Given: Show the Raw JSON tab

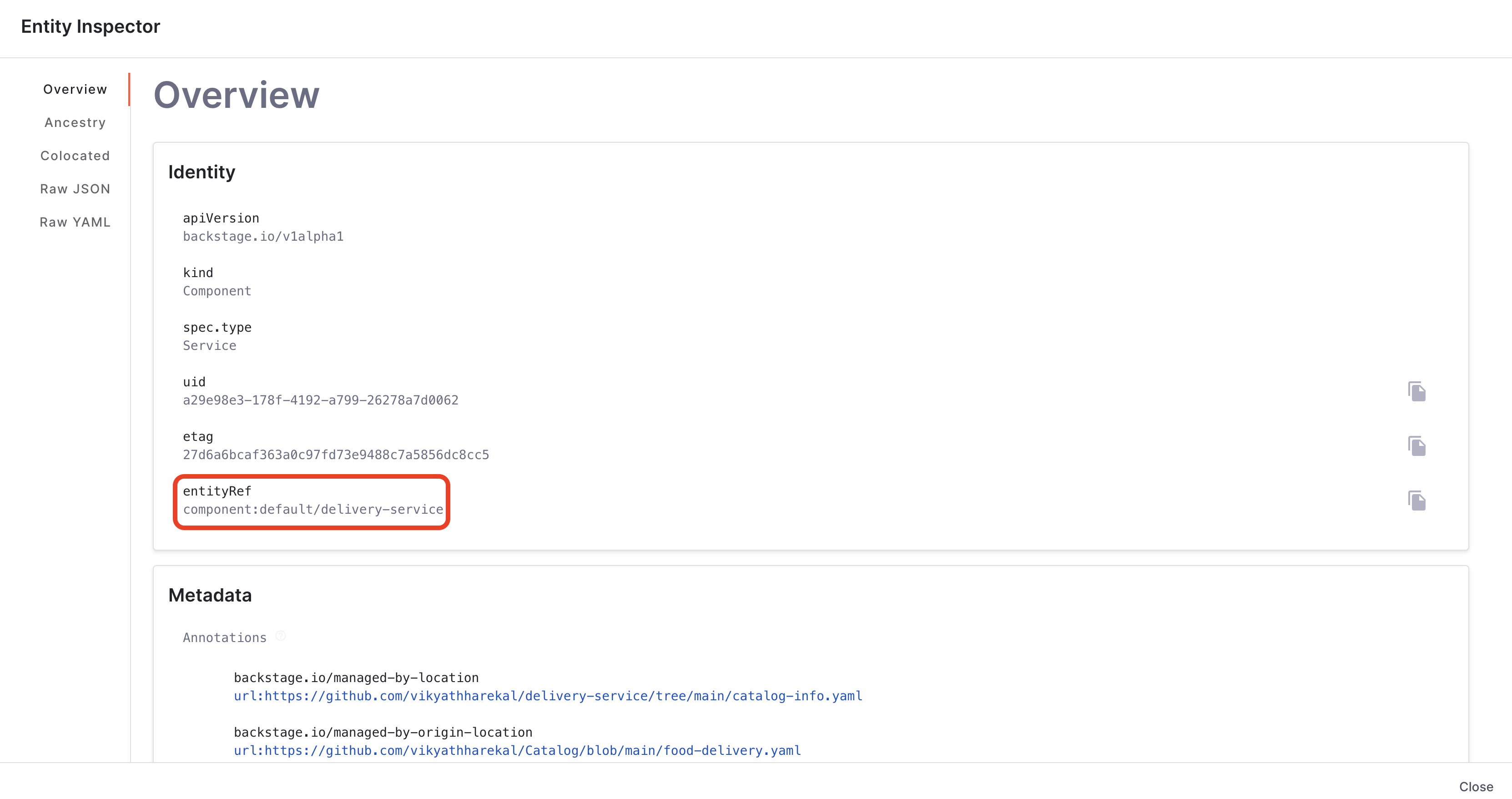Looking at the screenshot, I should 75,189.
